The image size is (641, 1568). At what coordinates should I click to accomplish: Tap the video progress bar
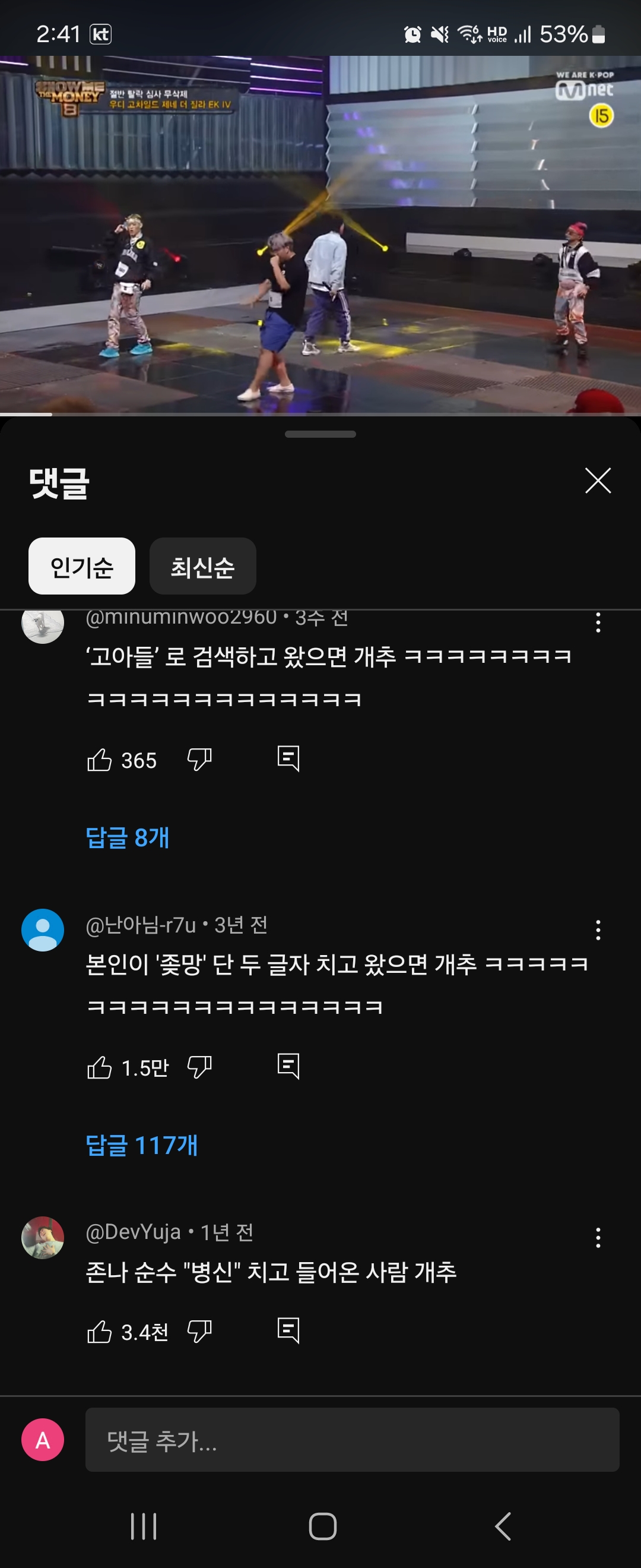pyautogui.click(x=320, y=414)
